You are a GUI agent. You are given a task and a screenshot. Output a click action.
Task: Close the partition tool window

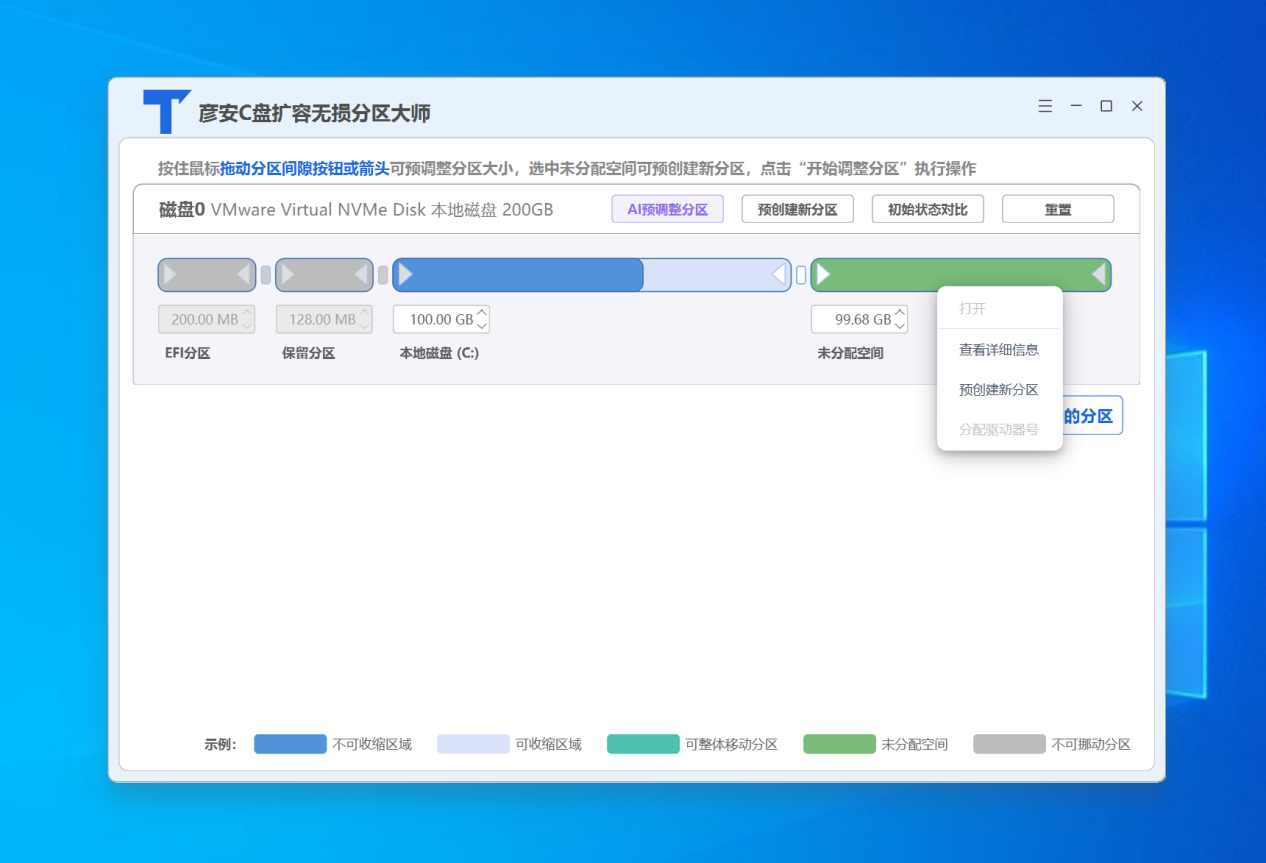click(x=1137, y=106)
